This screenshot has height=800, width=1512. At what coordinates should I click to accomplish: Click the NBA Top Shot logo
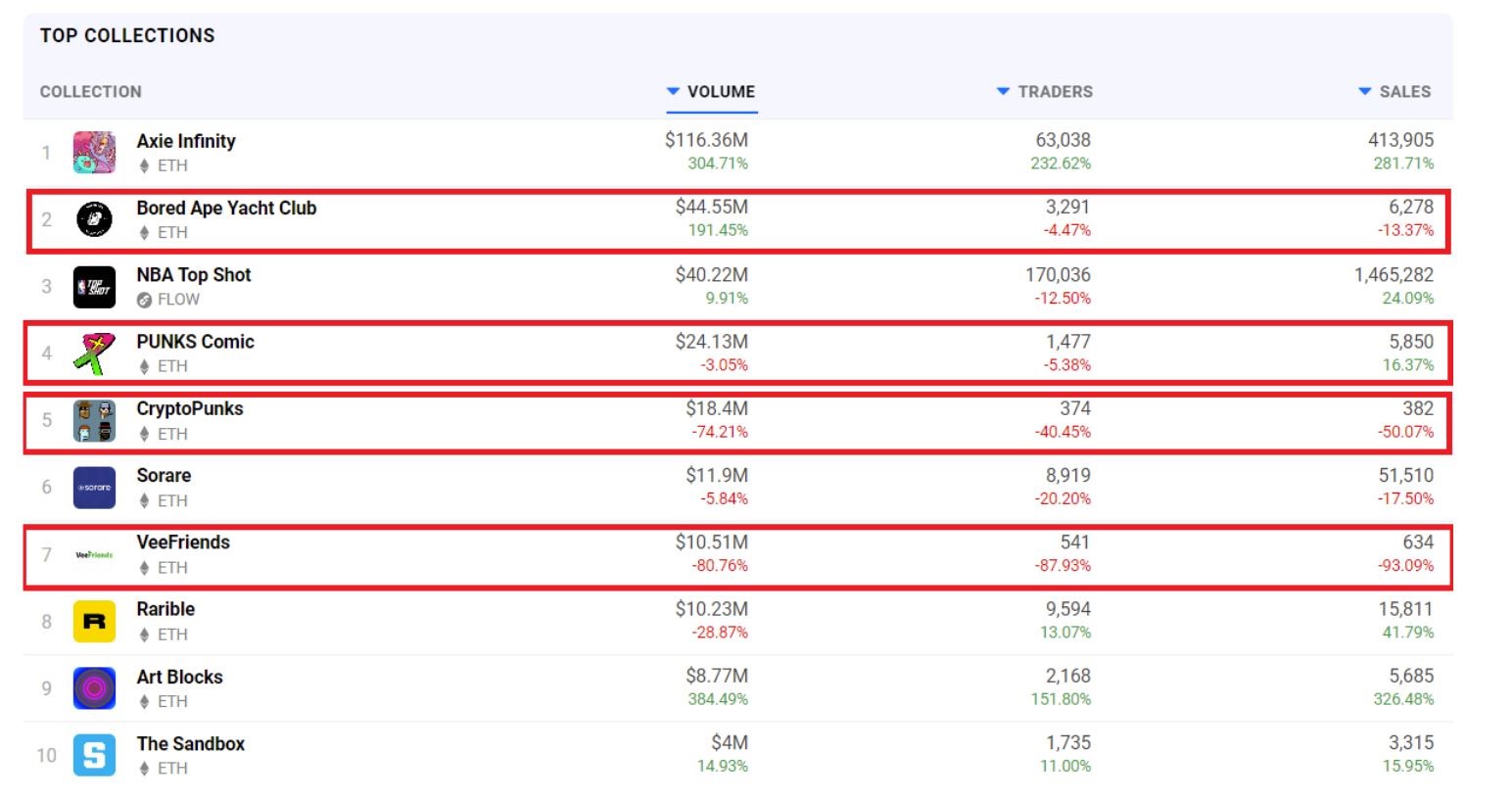point(94,287)
